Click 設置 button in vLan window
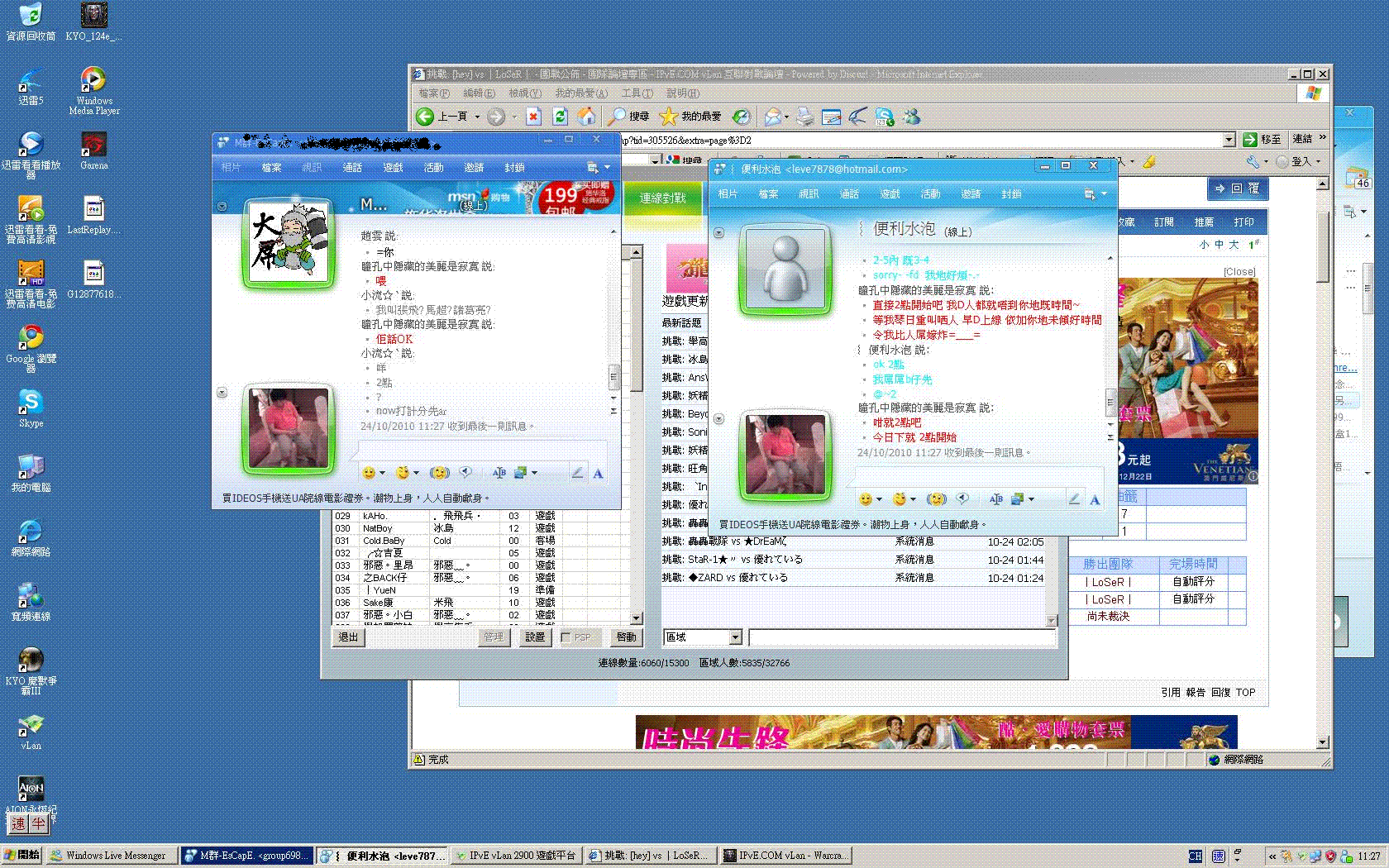The image size is (1389, 868). [535, 637]
